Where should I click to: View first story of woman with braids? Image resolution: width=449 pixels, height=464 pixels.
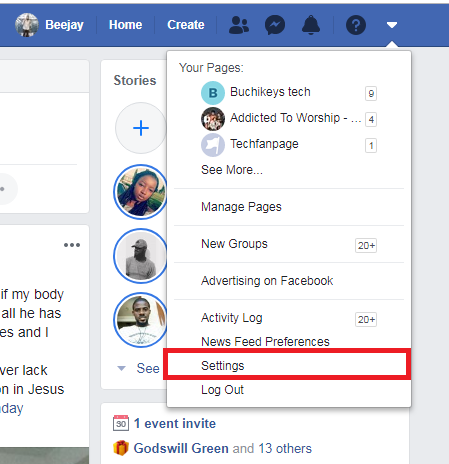pyautogui.click(x=141, y=192)
